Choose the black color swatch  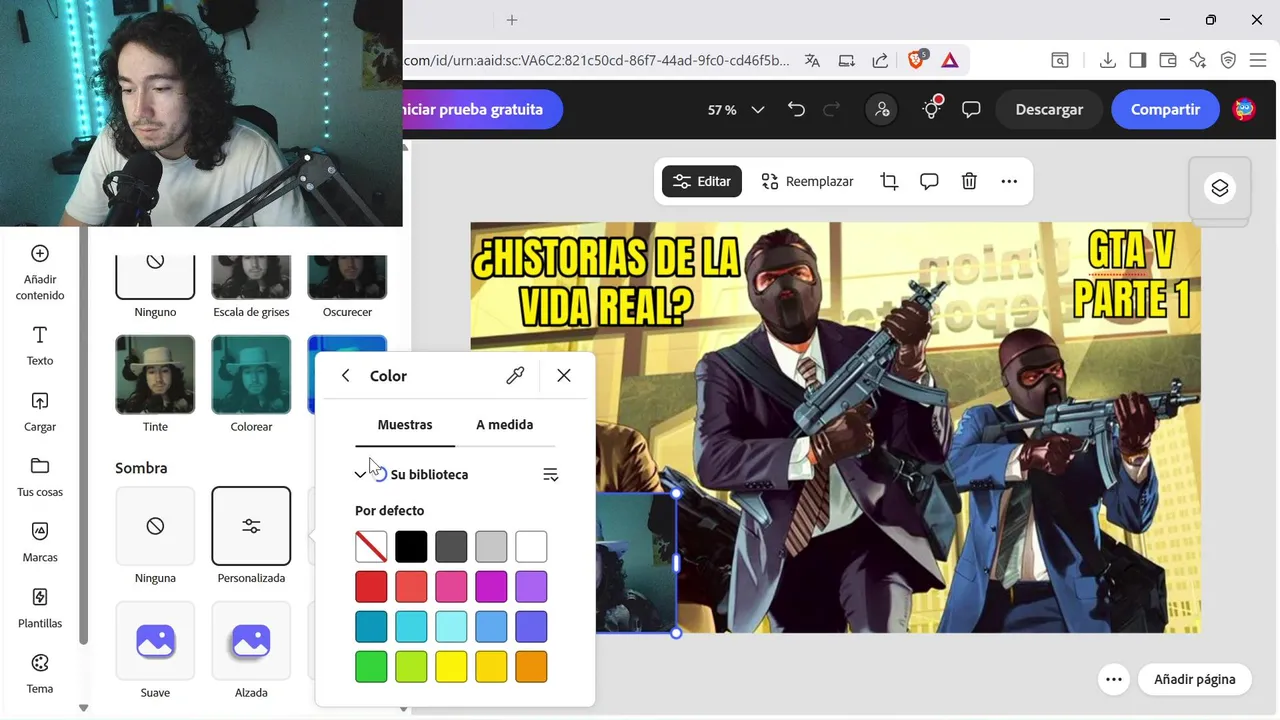(x=411, y=547)
